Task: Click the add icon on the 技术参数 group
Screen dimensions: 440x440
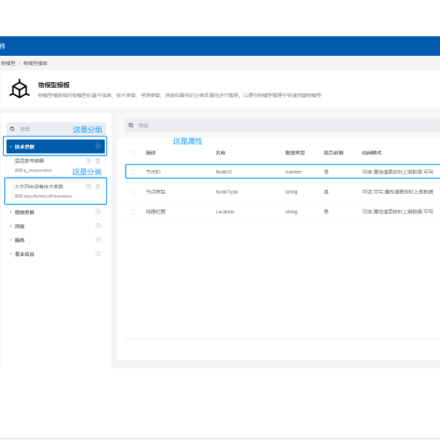Action: [x=98, y=146]
